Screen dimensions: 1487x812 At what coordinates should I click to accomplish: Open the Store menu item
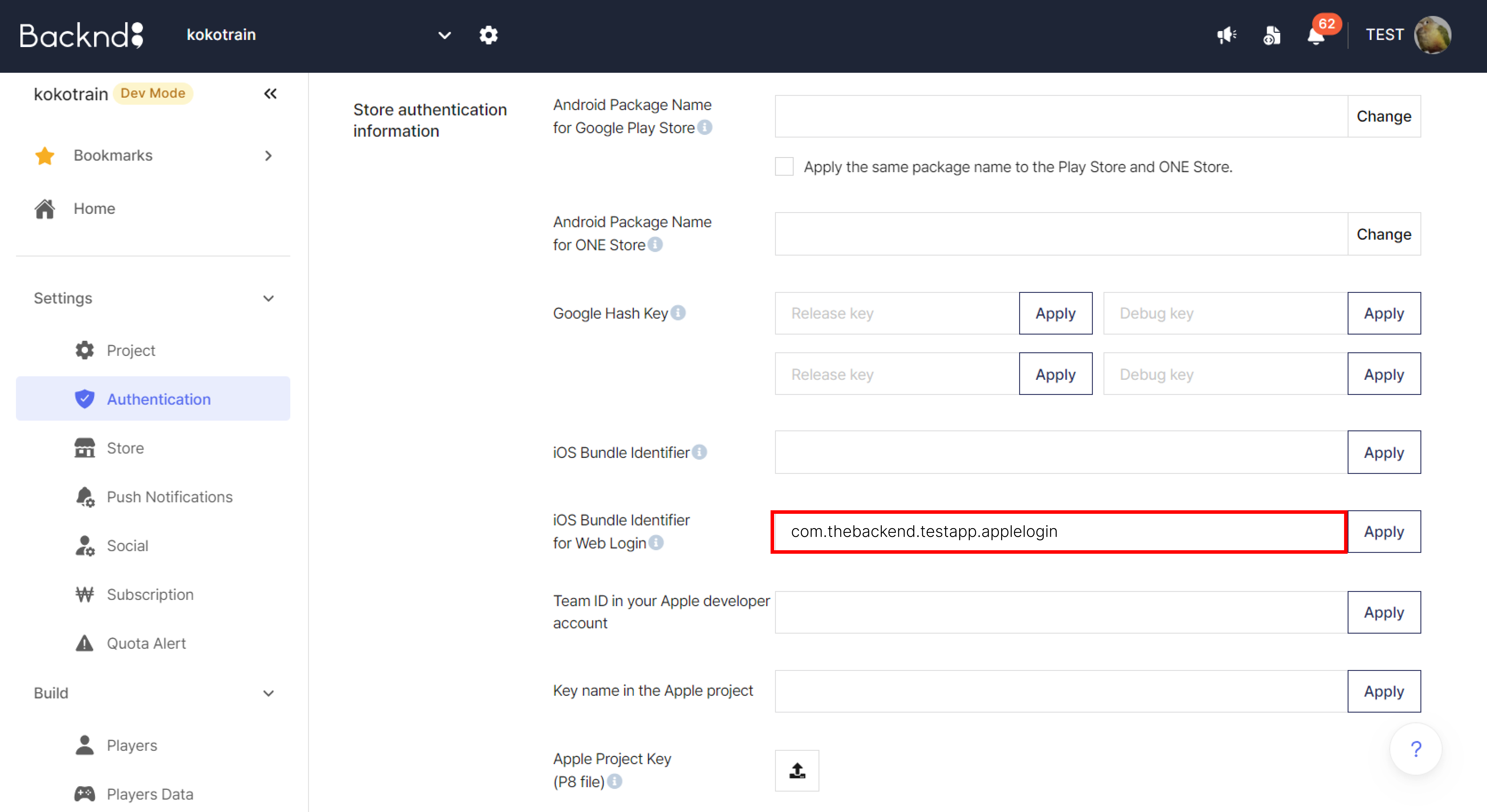click(153, 448)
